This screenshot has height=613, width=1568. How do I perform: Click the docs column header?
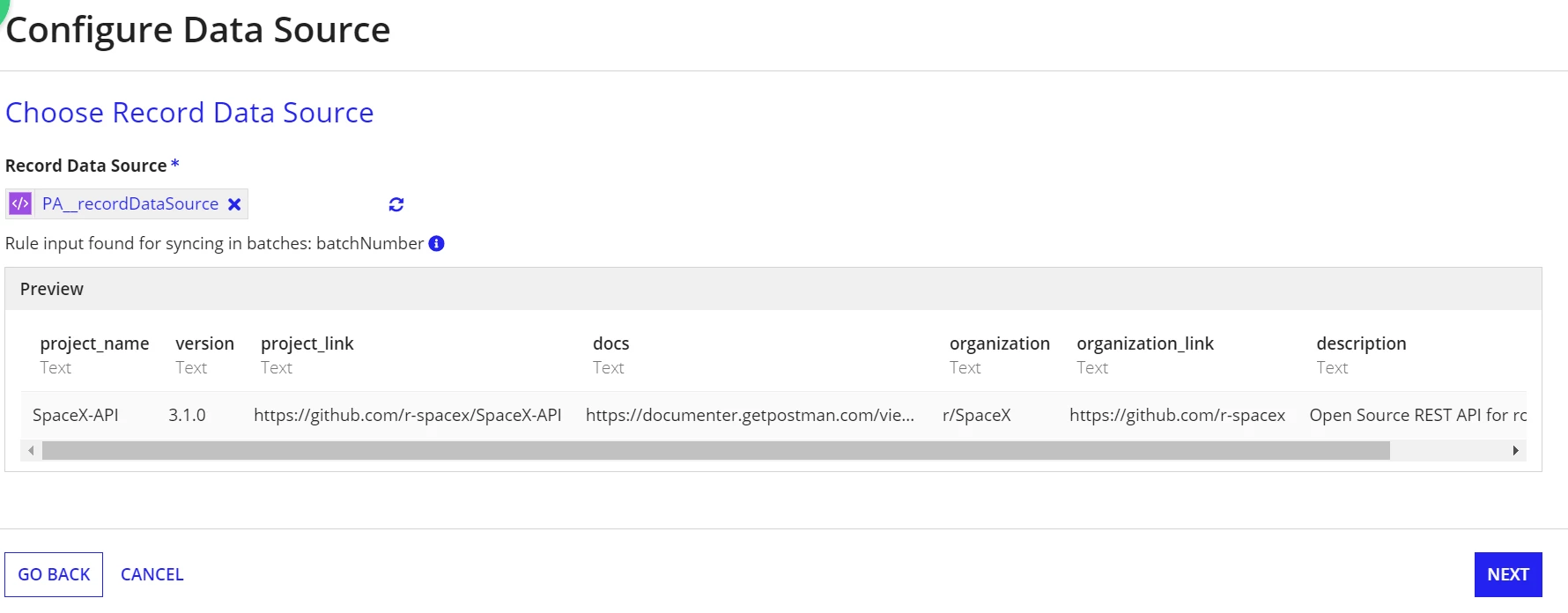[610, 343]
